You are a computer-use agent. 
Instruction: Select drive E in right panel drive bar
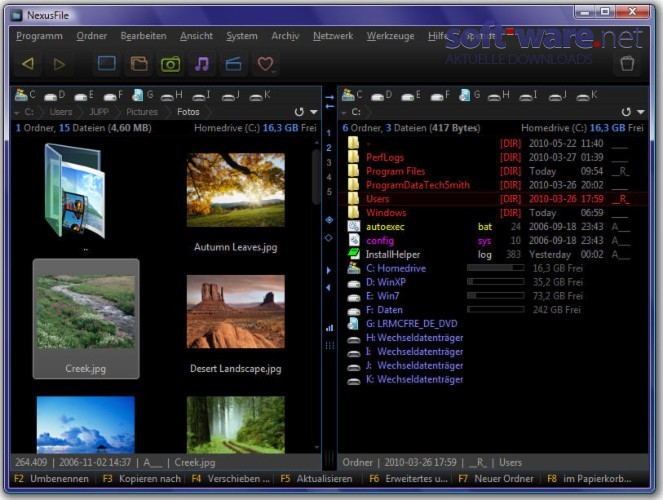tap(411, 95)
